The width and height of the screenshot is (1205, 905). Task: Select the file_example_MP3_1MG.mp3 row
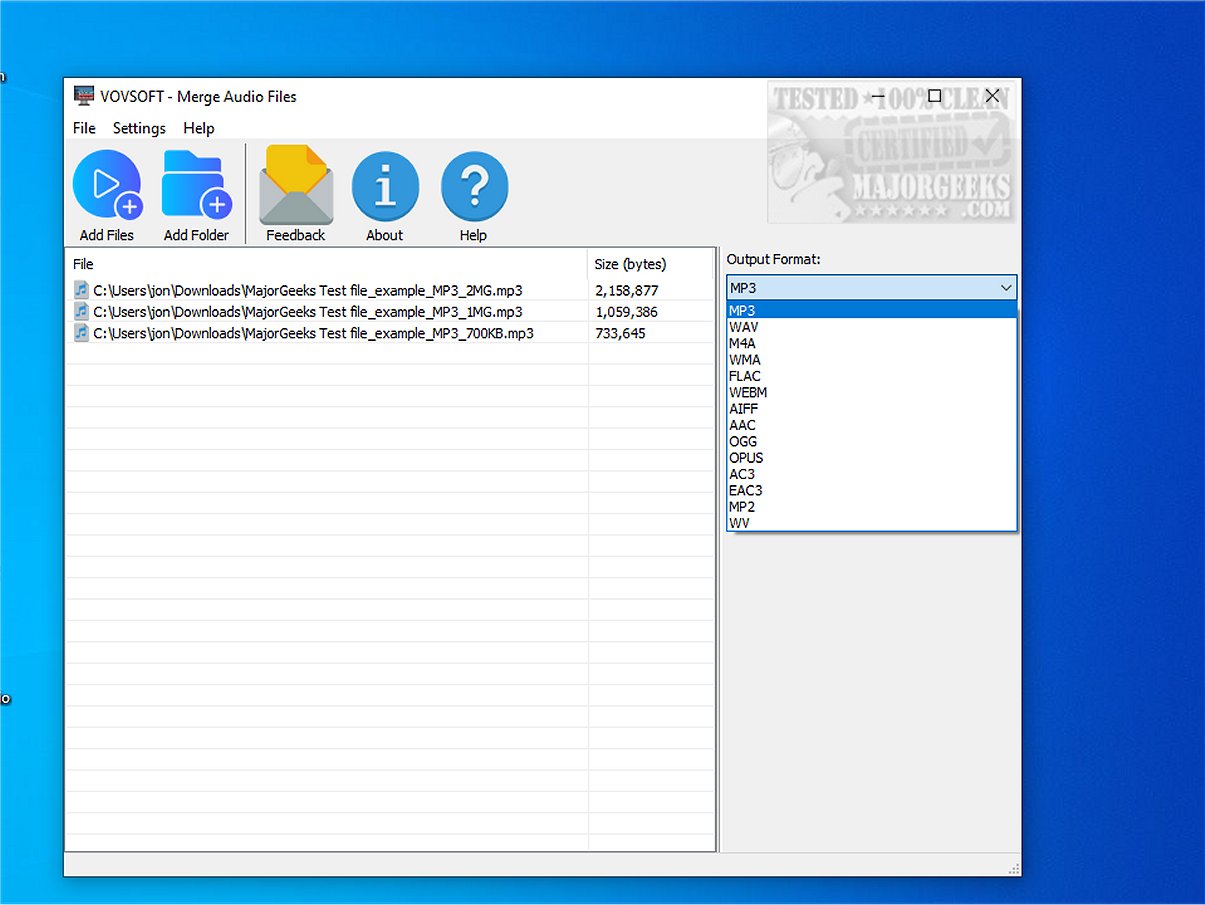click(389, 311)
